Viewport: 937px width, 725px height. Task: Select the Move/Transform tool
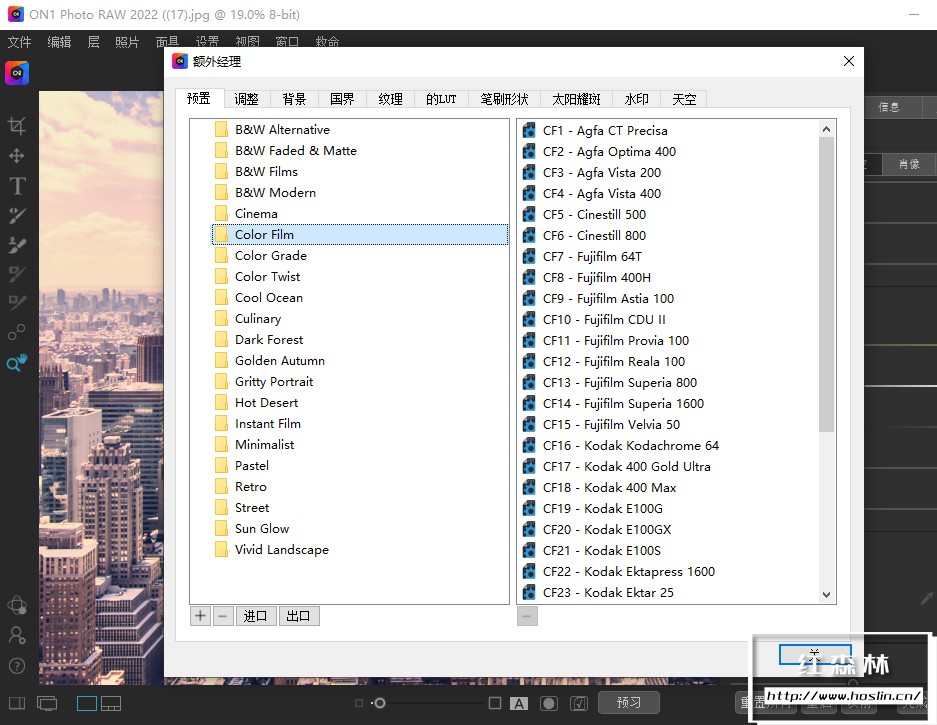coord(17,156)
